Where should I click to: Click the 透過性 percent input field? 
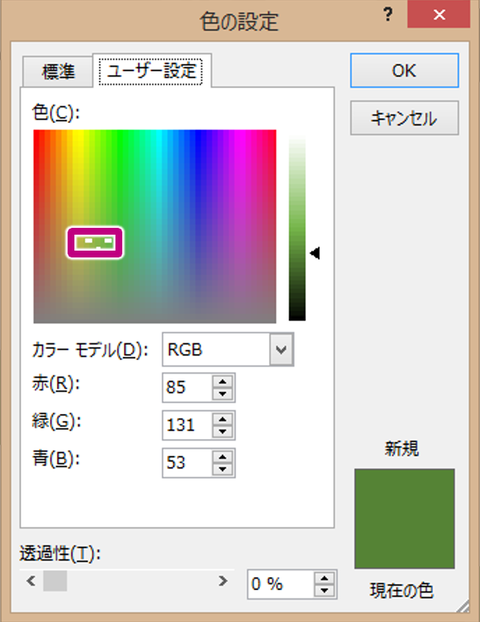[x=280, y=584]
